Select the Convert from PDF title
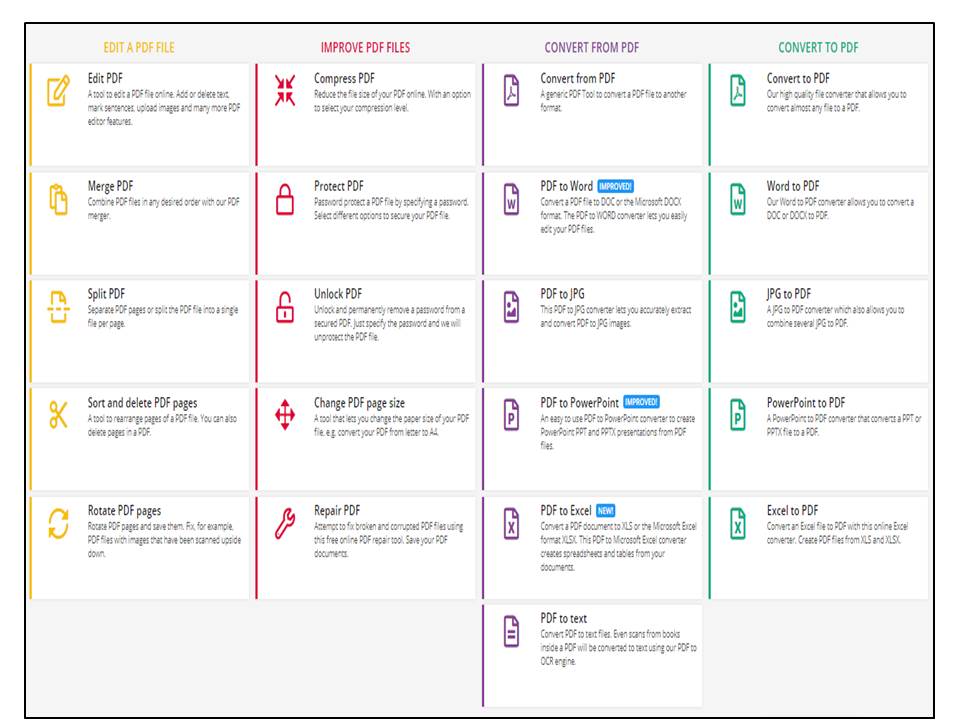Image resolution: width=960 pixels, height=720 pixels. pos(578,78)
